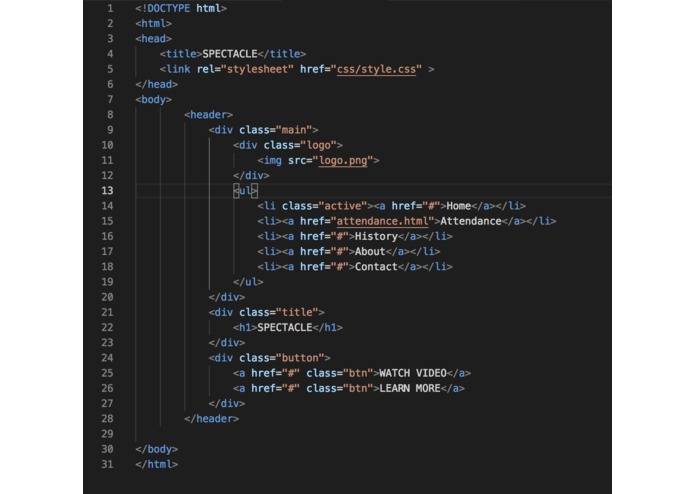Click the css/style.css link path
Image resolution: width=695 pixels, height=494 pixels.
[376, 69]
